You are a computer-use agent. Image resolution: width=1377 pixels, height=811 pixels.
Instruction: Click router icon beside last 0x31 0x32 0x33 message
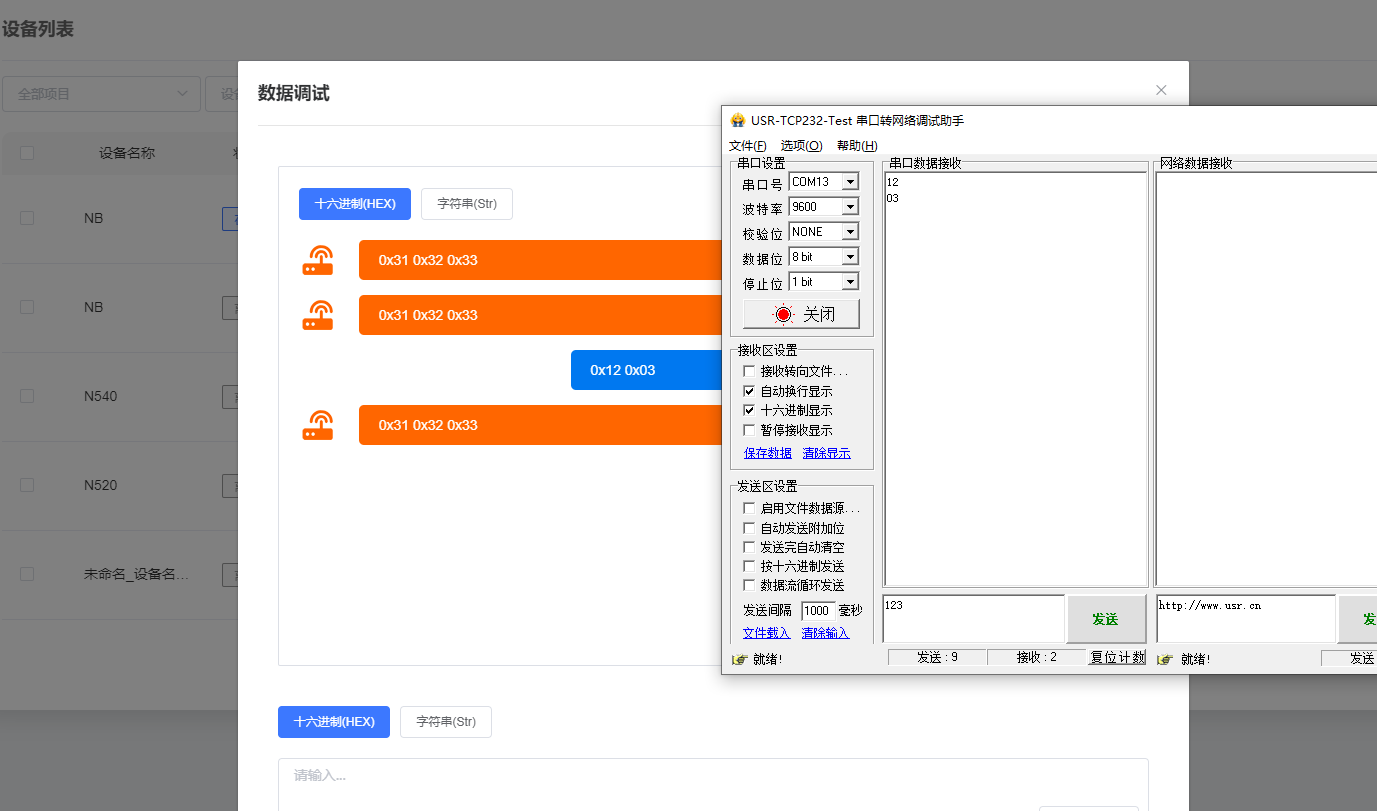318,425
